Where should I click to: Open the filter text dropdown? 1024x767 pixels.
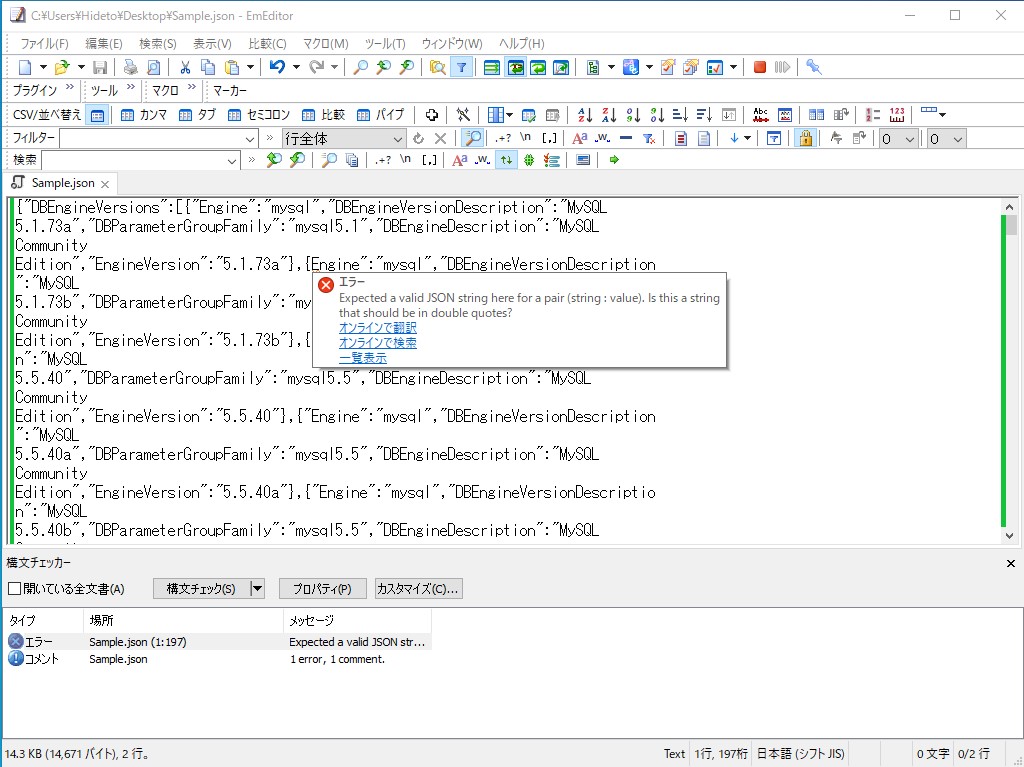[249, 139]
